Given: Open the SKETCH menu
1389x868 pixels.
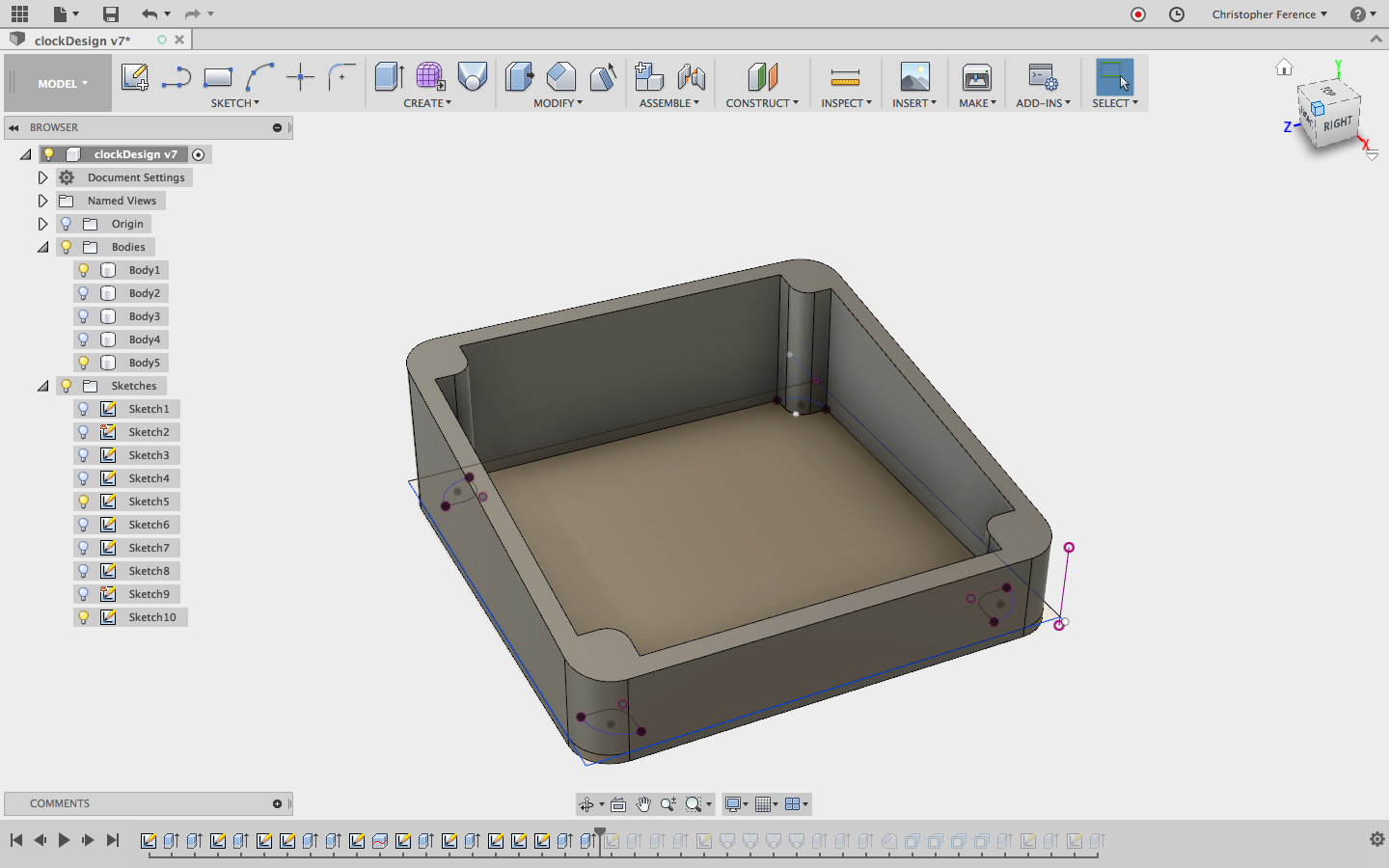Looking at the screenshot, I should 235,103.
